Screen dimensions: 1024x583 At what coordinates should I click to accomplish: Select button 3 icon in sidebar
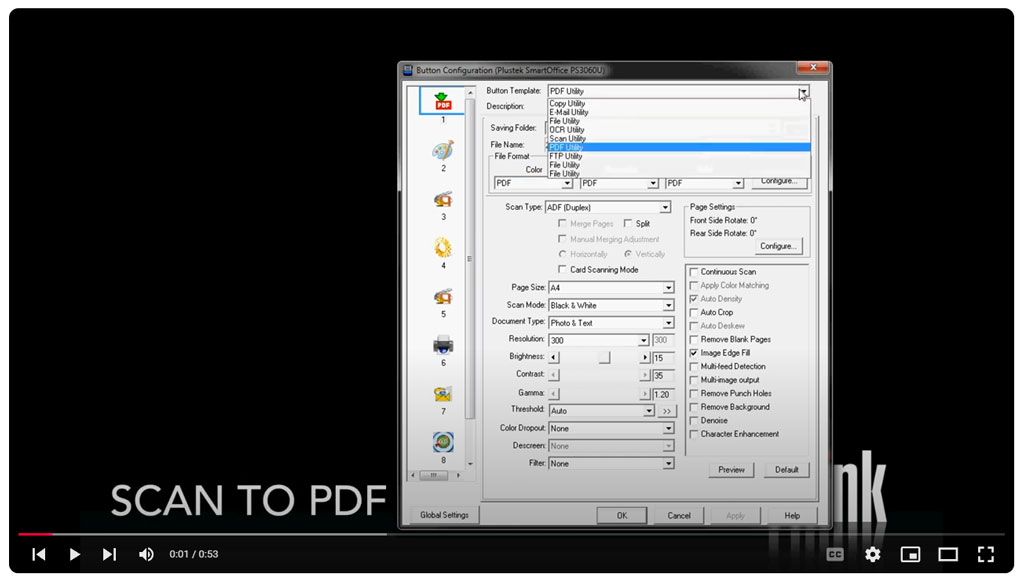tap(443, 199)
